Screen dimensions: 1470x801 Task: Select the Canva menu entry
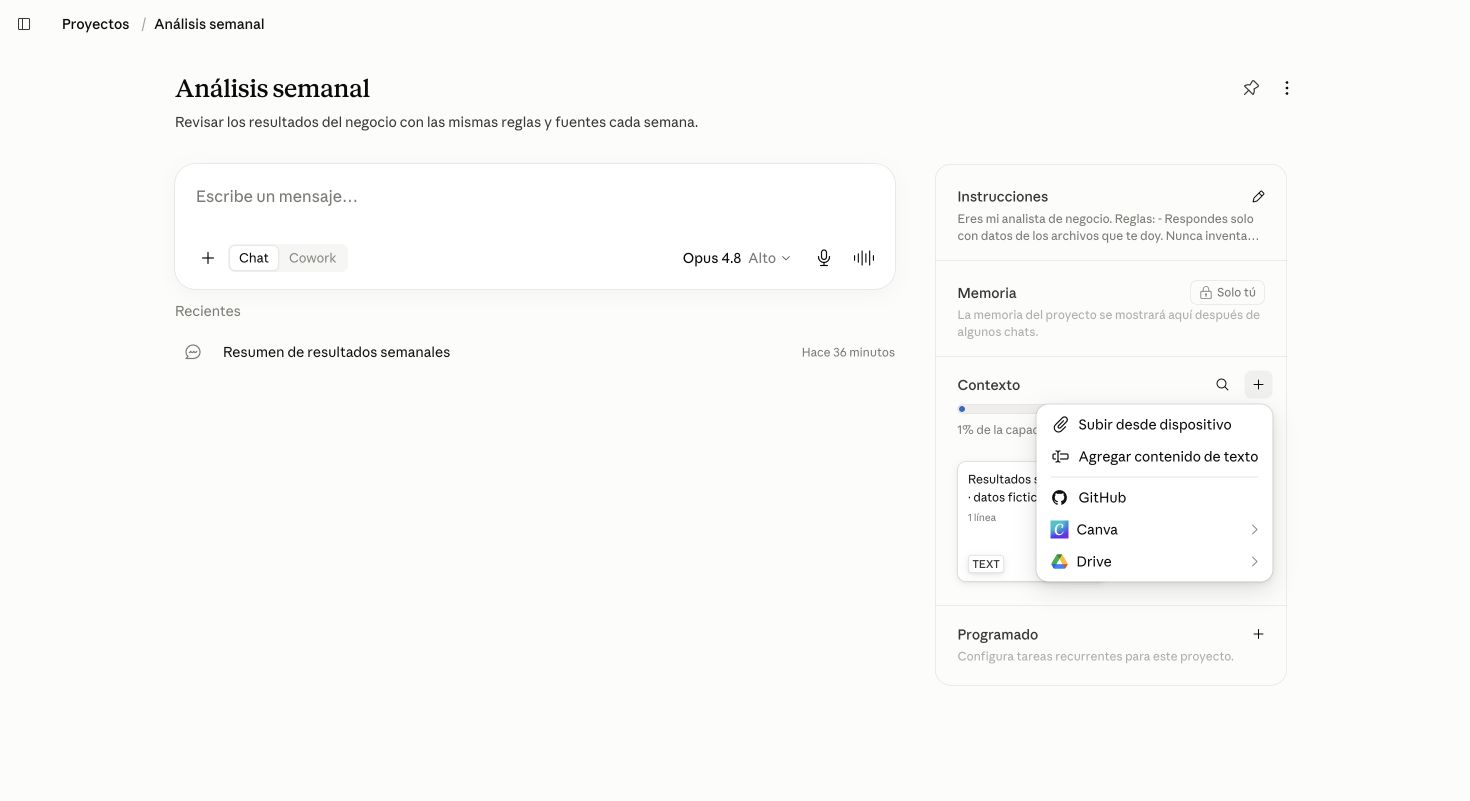(1154, 530)
